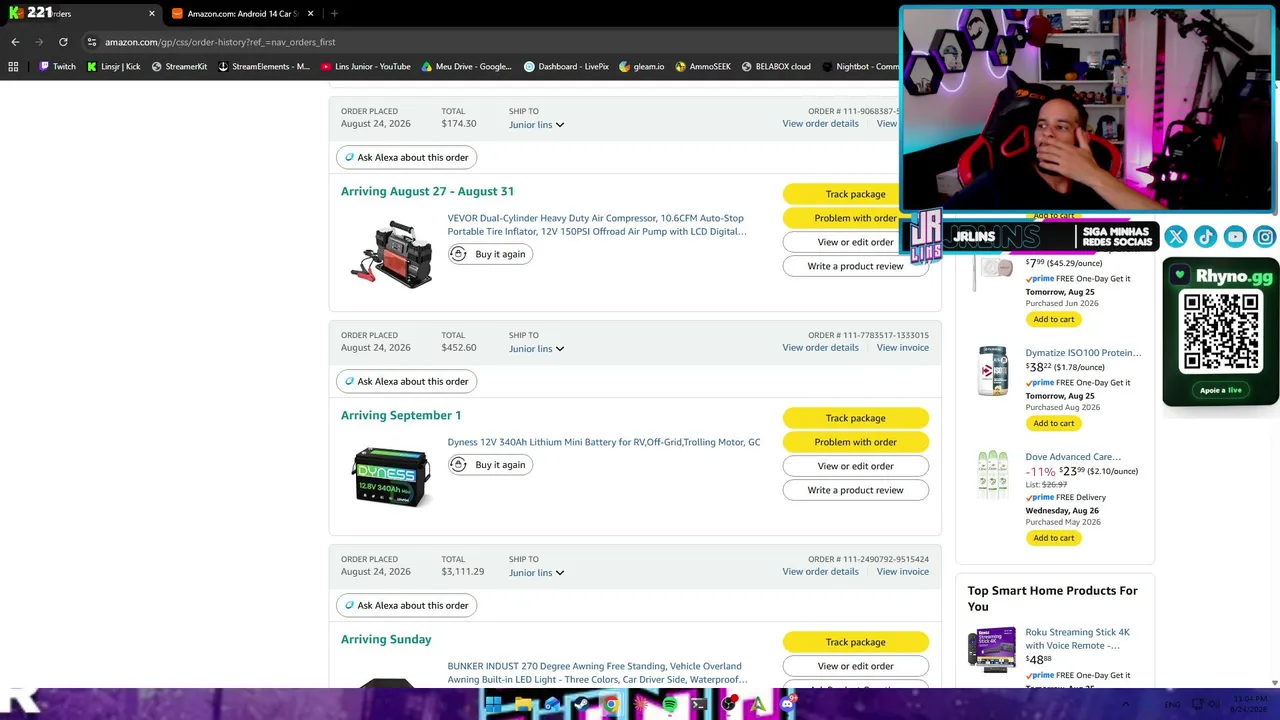
Task: Open the apps grid in bookmarks bar
Action: (x=13, y=67)
